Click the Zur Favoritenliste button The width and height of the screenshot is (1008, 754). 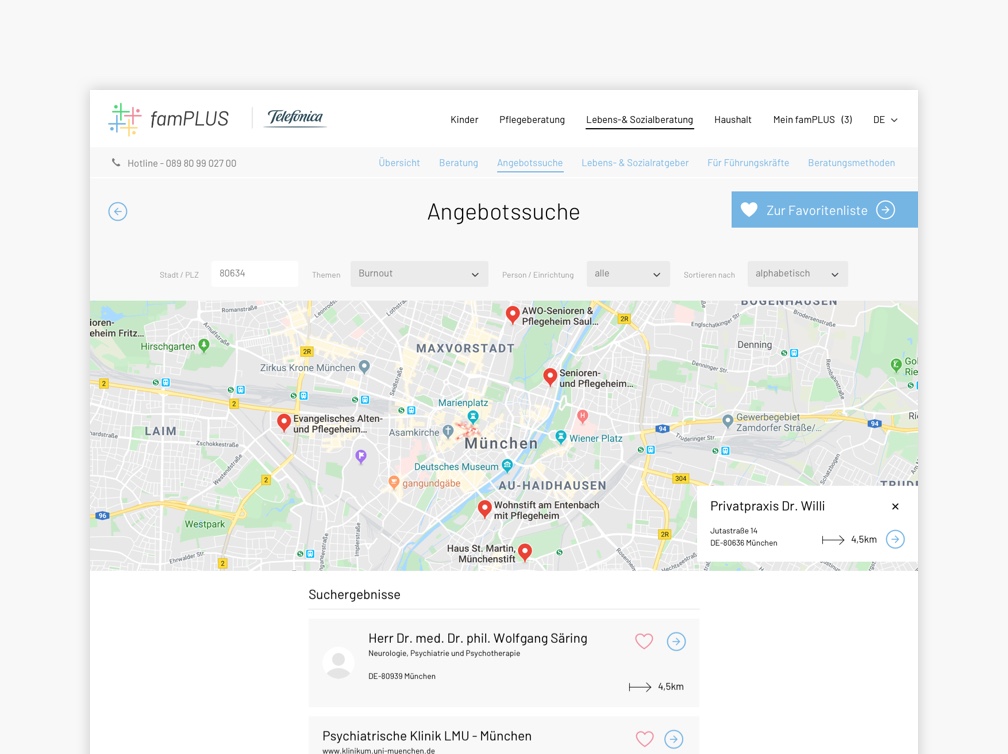pyautogui.click(x=824, y=210)
